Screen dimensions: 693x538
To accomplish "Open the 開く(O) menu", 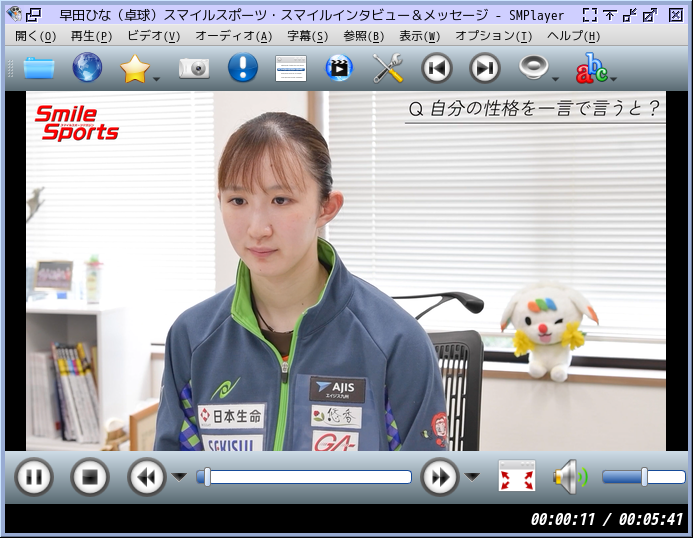I will click(x=35, y=36).
